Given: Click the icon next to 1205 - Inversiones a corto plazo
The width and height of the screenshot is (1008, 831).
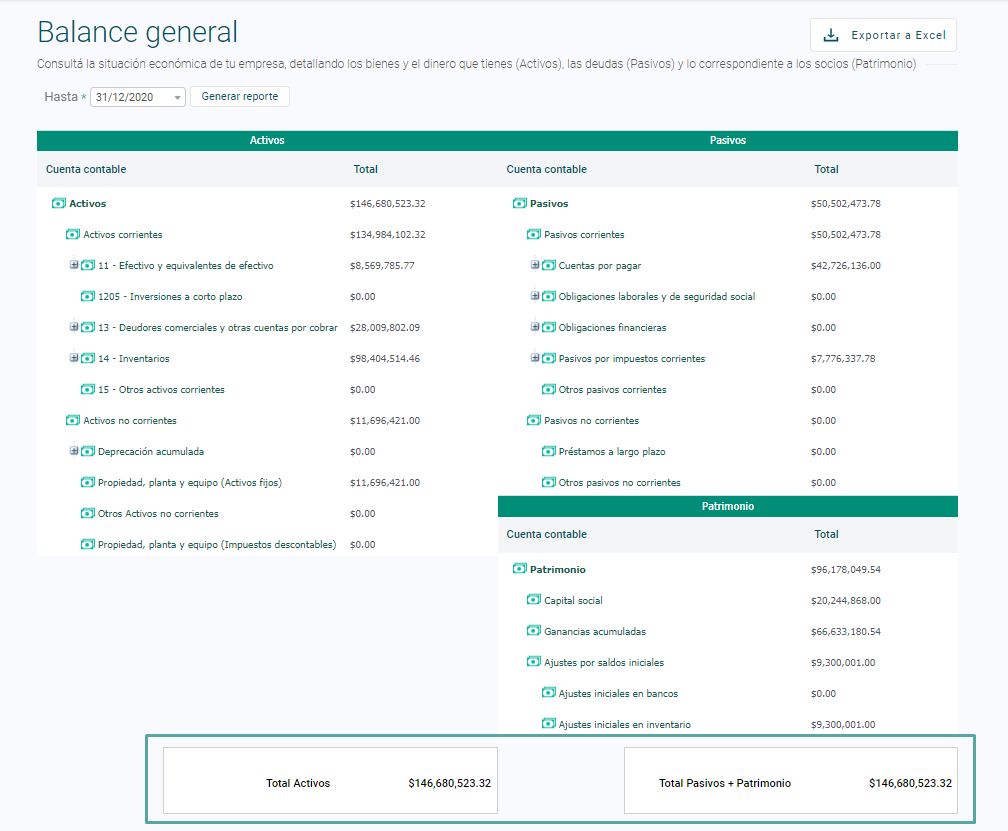Looking at the screenshot, I should click(x=87, y=296).
